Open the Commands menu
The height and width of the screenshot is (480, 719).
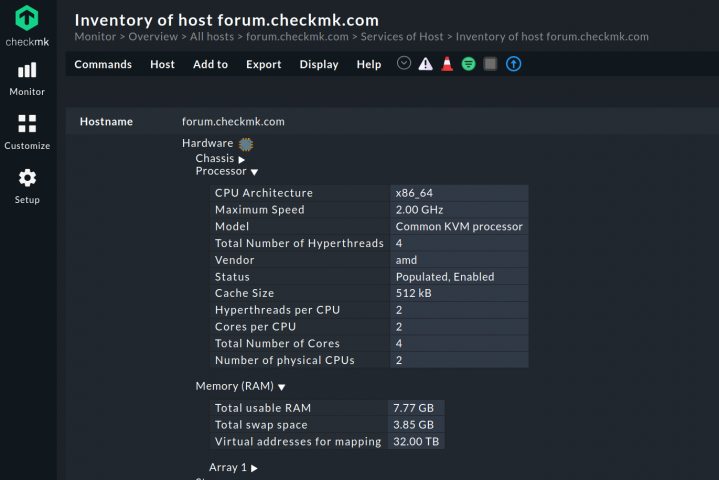pos(103,64)
